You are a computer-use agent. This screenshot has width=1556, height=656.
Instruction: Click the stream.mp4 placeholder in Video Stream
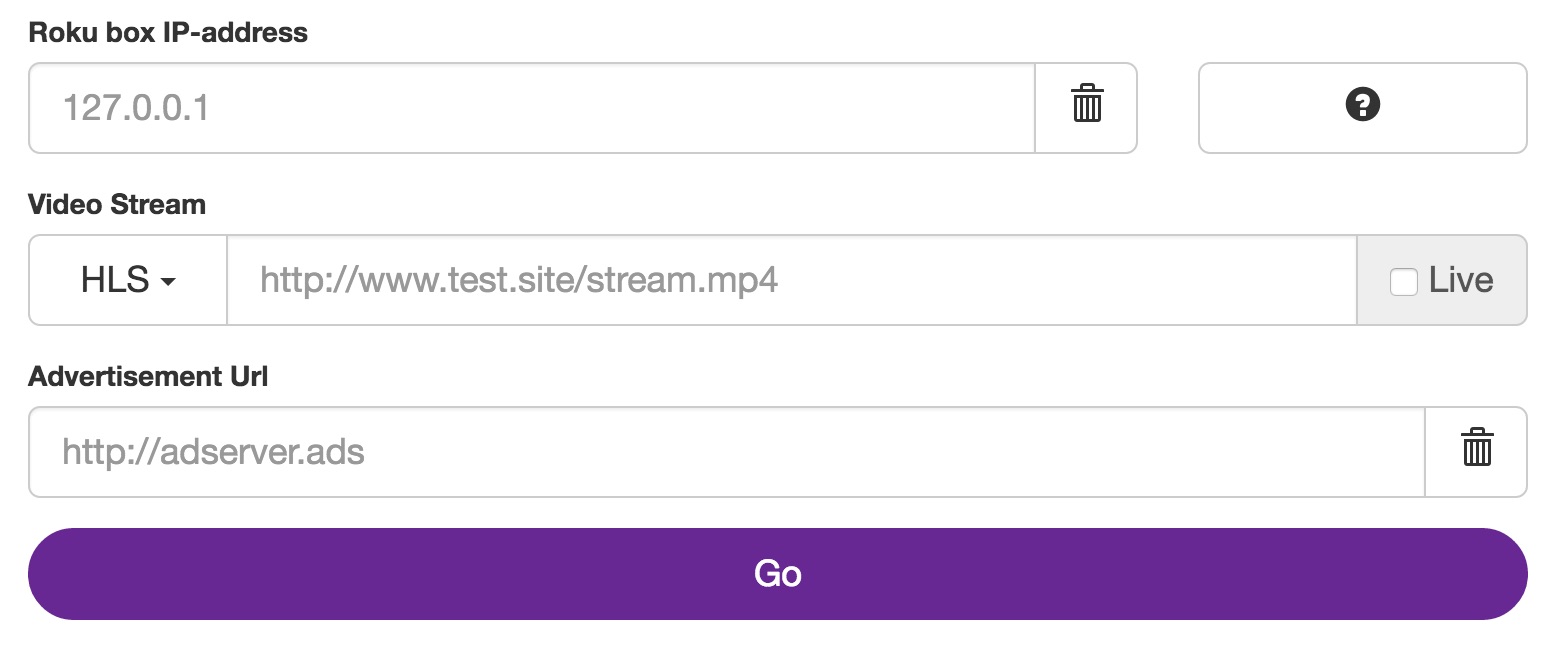518,281
